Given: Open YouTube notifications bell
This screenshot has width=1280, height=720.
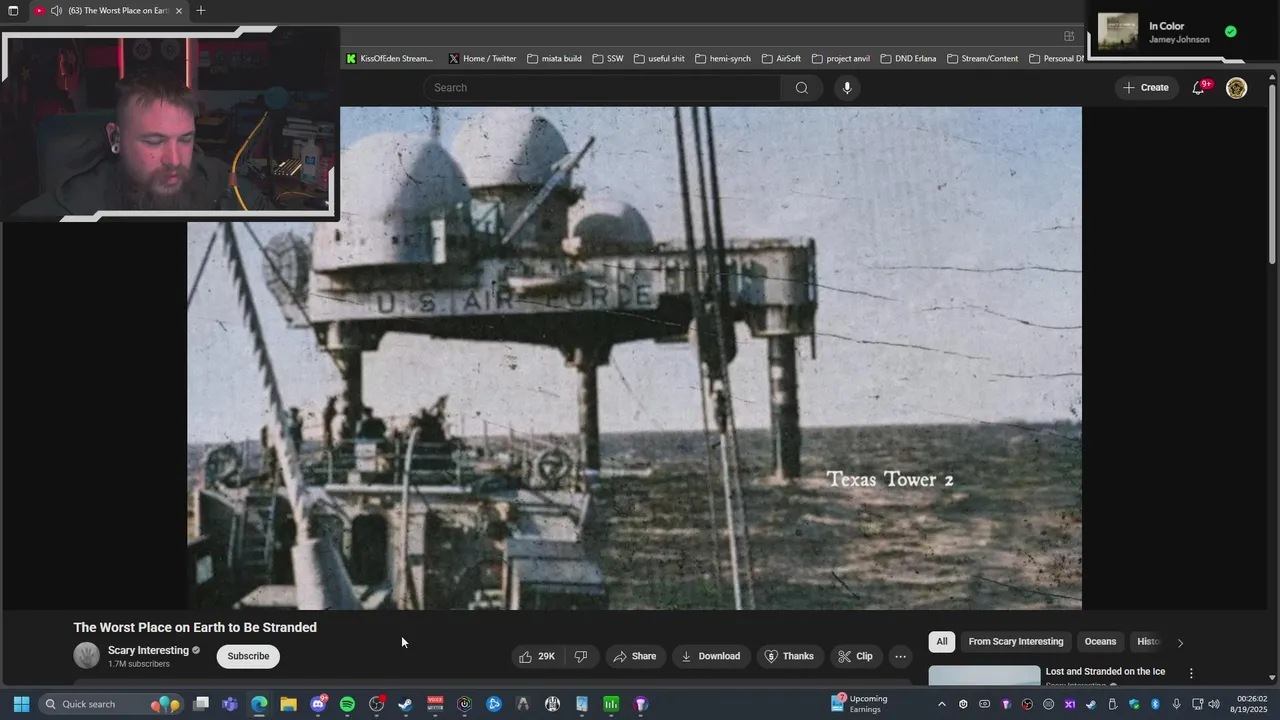Looking at the screenshot, I should point(1199,88).
